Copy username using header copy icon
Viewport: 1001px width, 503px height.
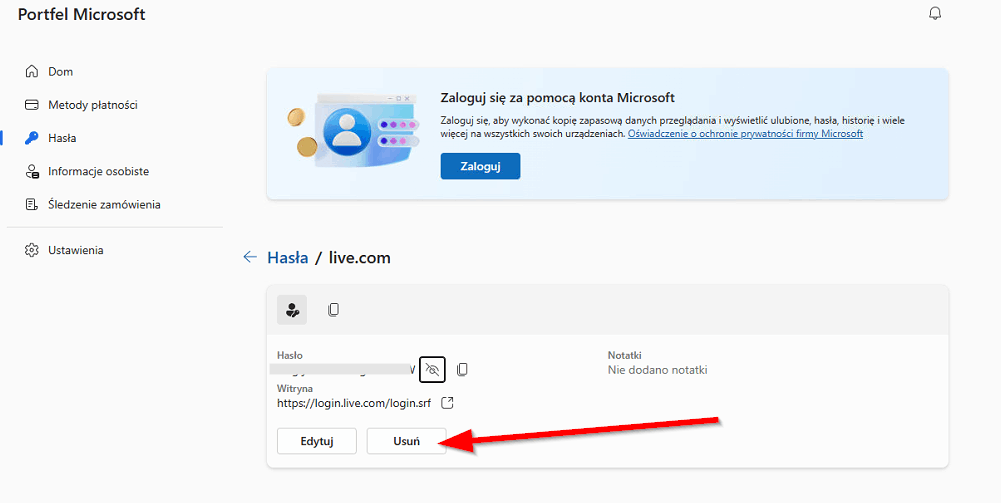tap(333, 310)
